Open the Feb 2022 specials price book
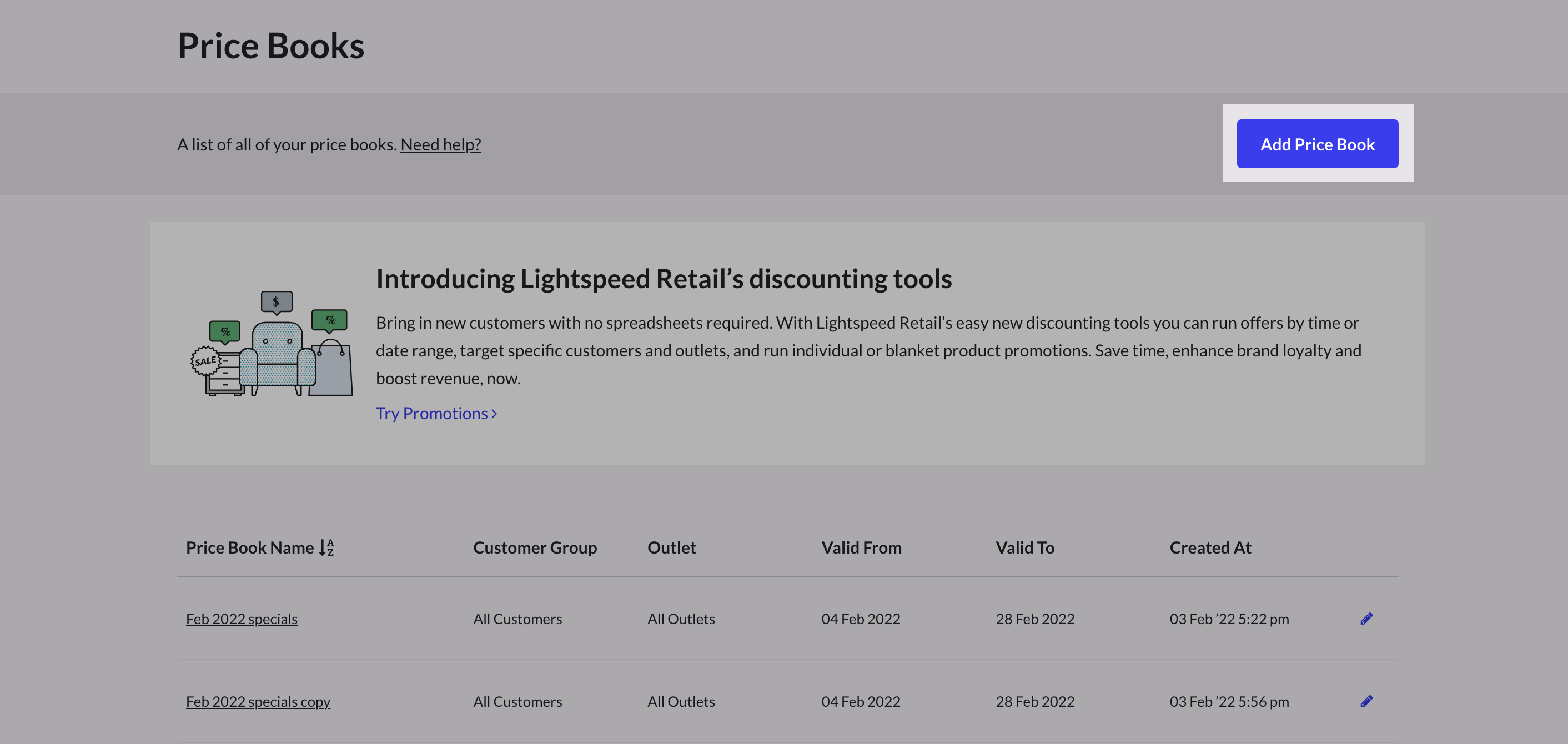Viewport: 1568px width, 744px height. [x=242, y=619]
